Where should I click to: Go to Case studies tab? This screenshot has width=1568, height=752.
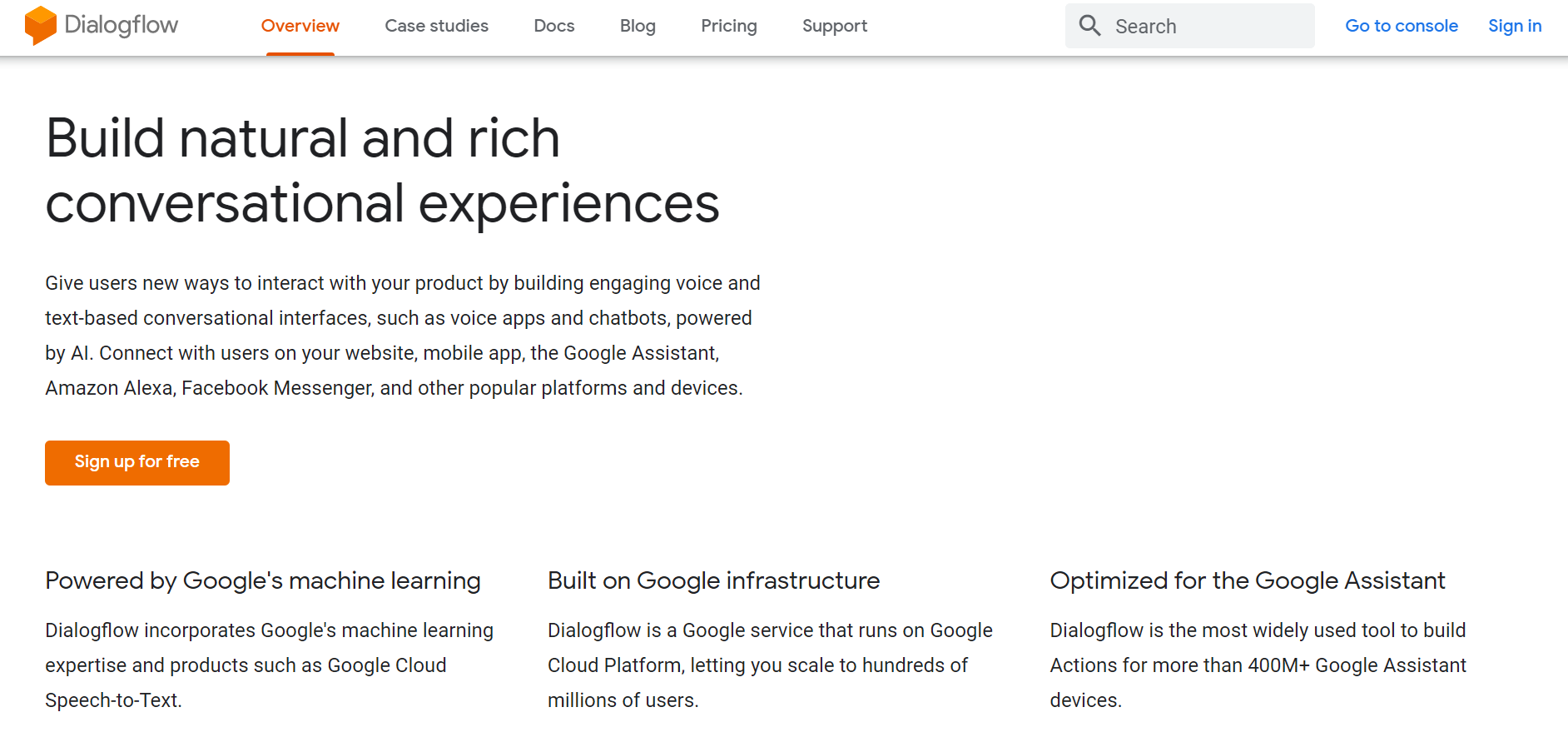pos(437,26)
